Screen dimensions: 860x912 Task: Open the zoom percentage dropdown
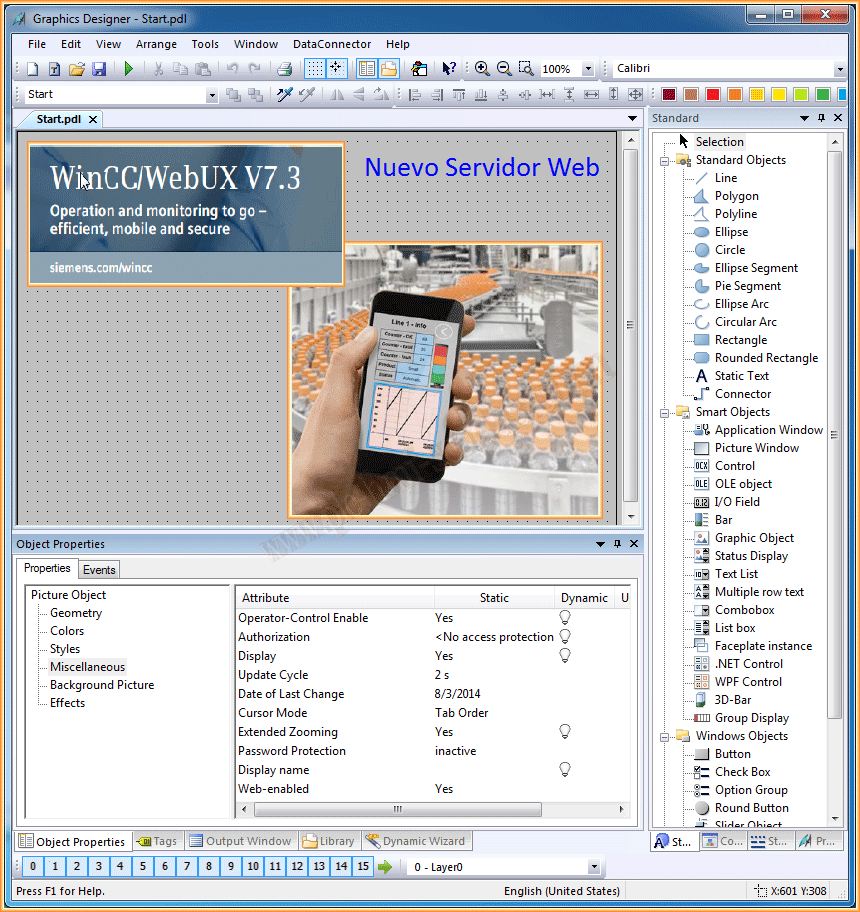click(587, 69)
